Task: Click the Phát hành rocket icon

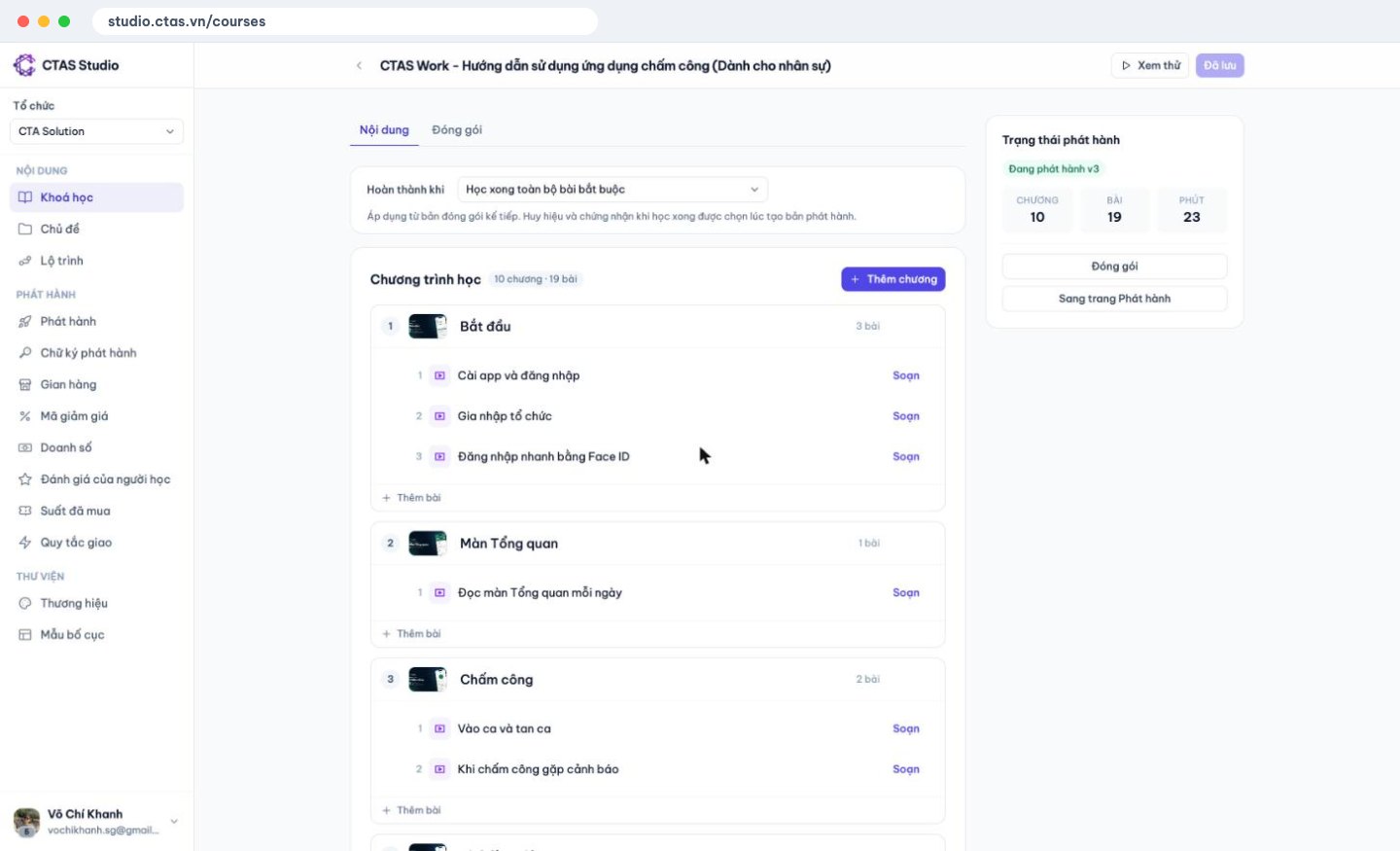Action: [25, 322]
